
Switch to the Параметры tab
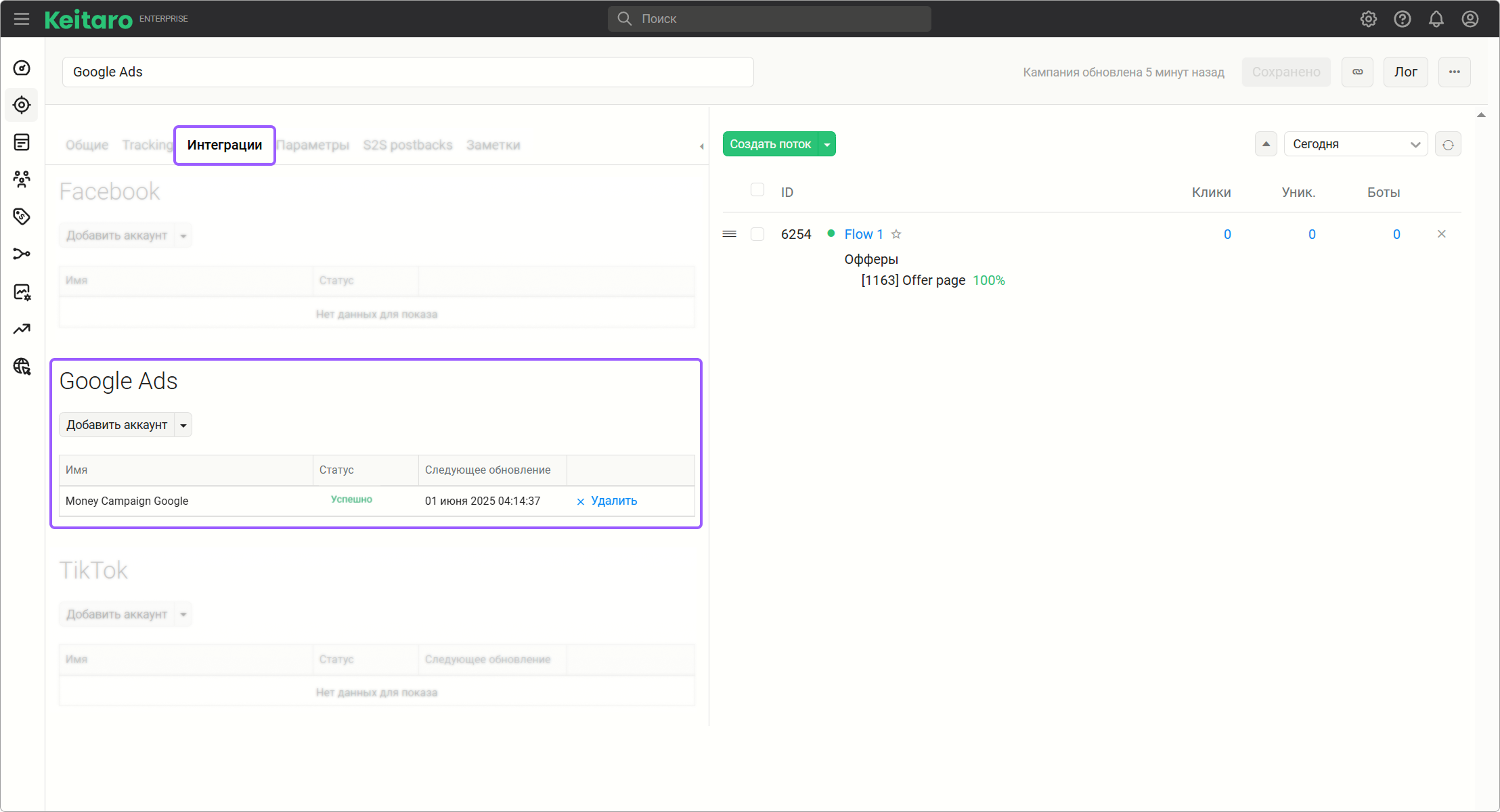click(313, 145)
